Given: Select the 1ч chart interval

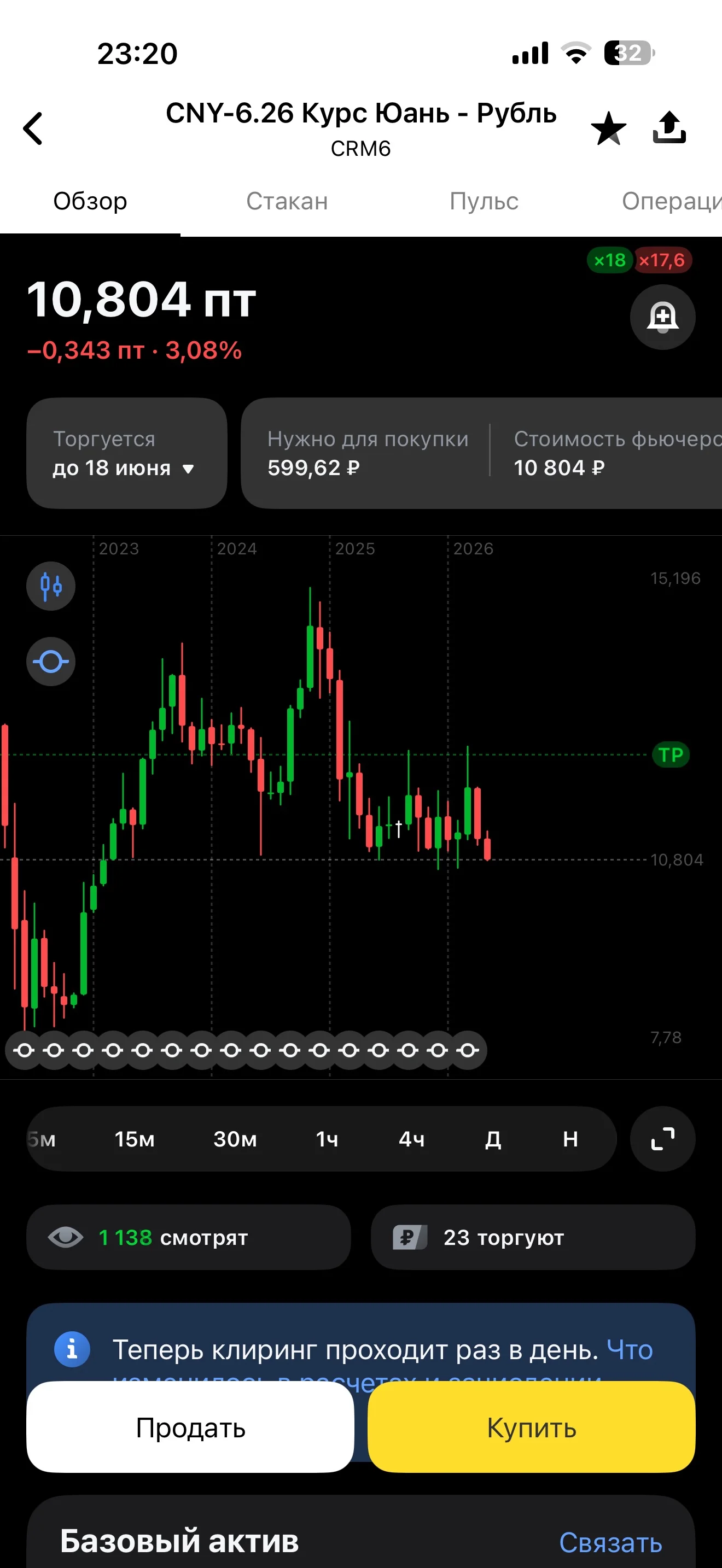Looking at the screenshot, I should pyautogui.click(x=327, y=1139).
